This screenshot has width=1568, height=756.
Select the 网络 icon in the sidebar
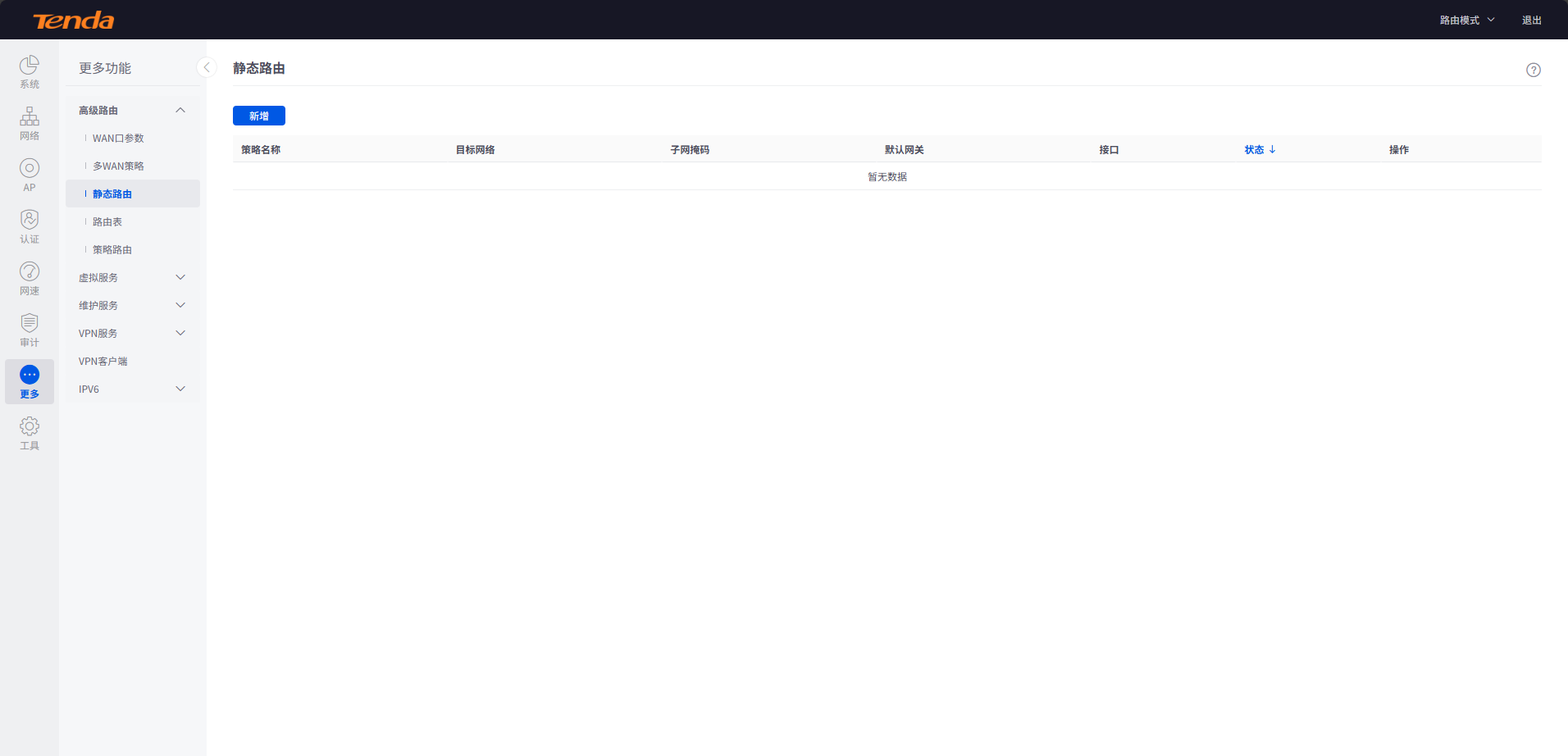[30, 123]
